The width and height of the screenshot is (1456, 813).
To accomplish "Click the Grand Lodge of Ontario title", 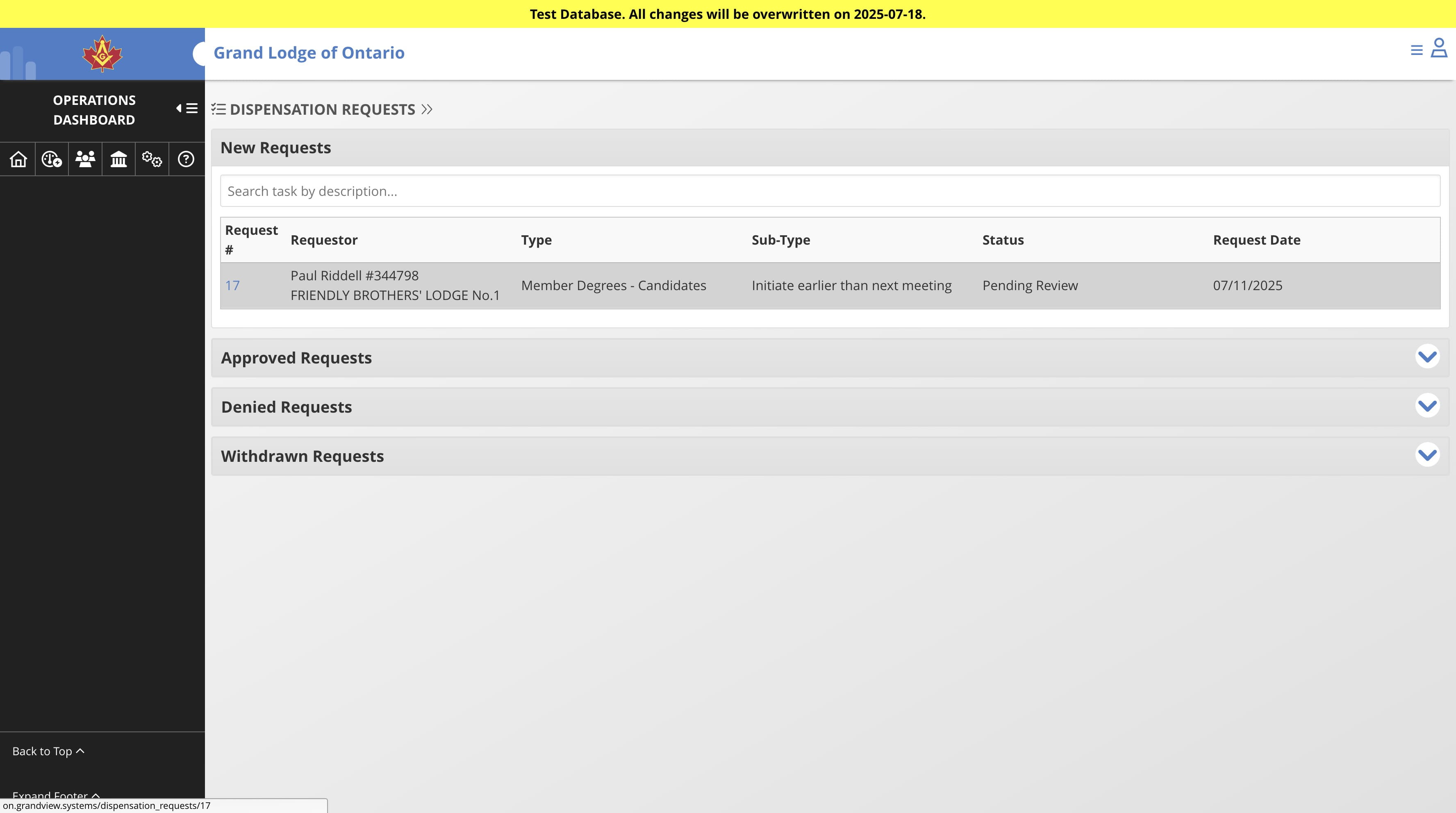I will (309, 52).
